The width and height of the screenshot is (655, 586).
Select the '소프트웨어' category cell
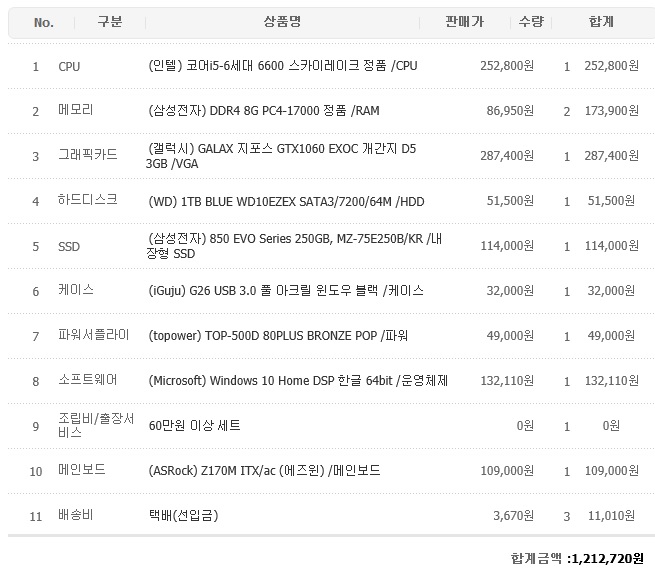(88, 380)
